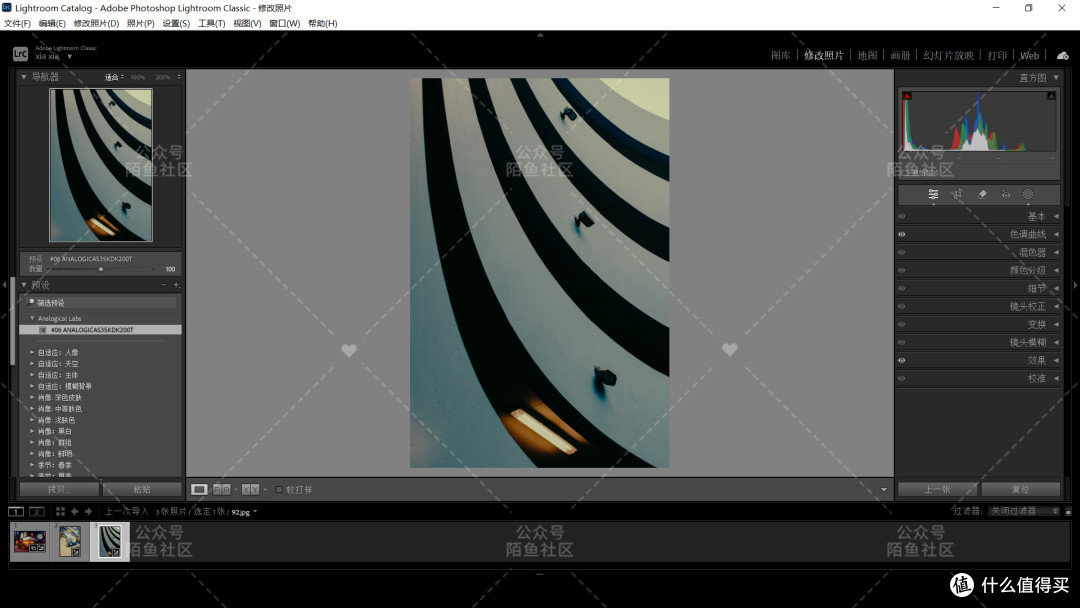Switch to R|A reference view icon
1080x608 pixels.
point(222,490)
